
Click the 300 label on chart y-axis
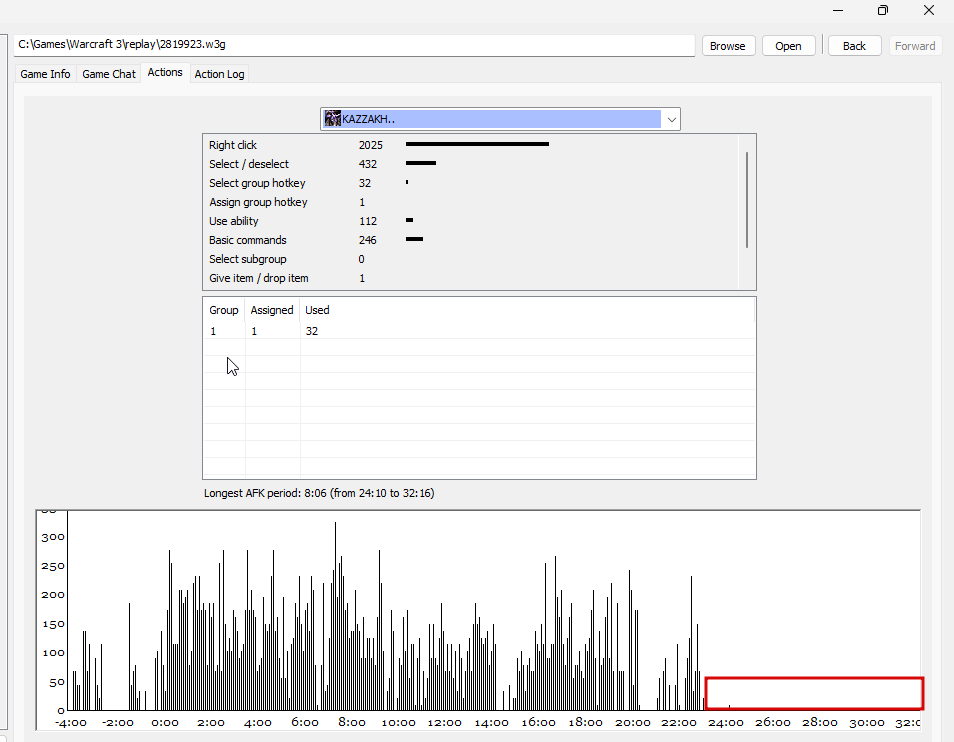tap(52, 537)
